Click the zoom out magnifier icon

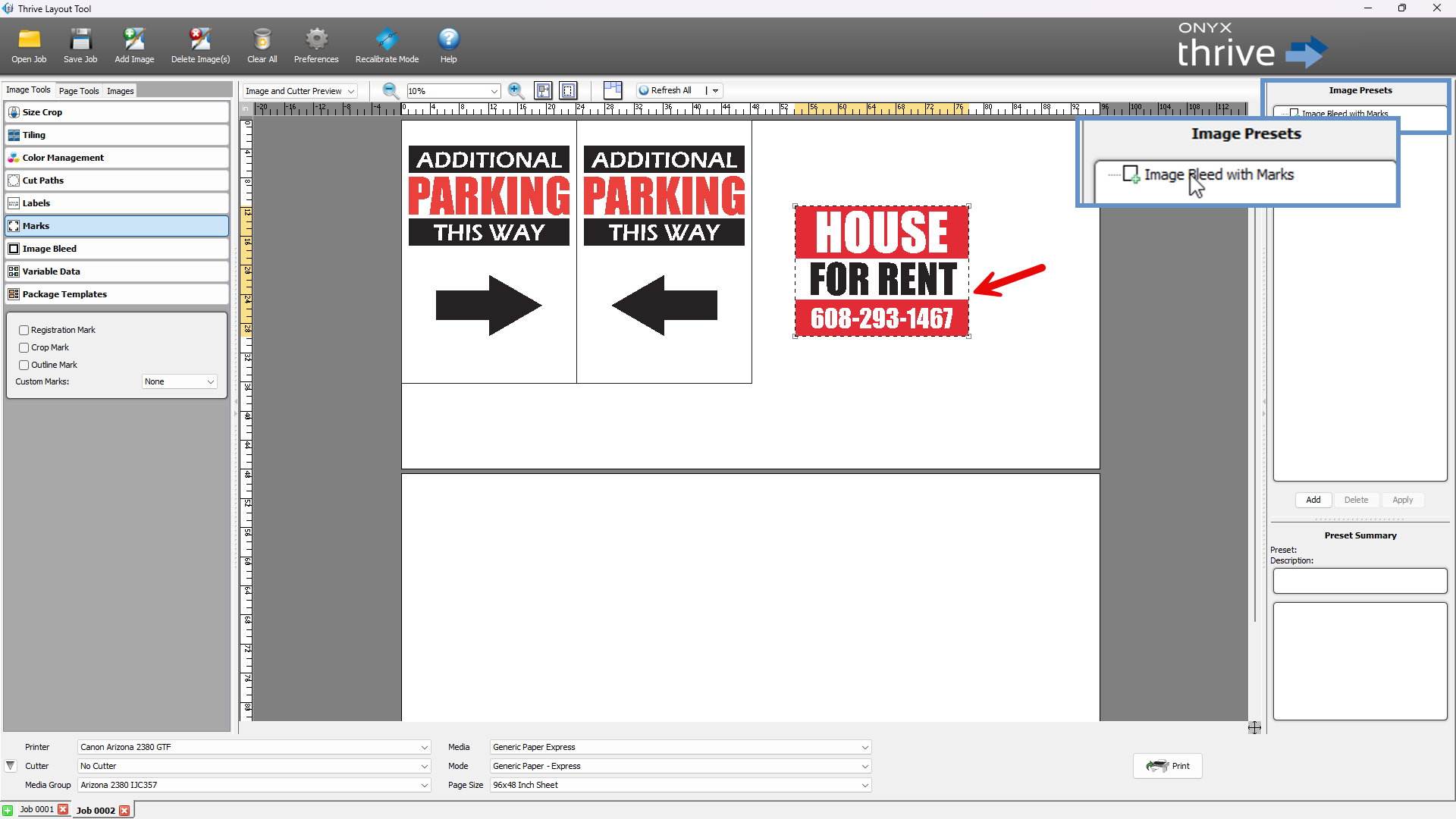[x=391, y=91]
